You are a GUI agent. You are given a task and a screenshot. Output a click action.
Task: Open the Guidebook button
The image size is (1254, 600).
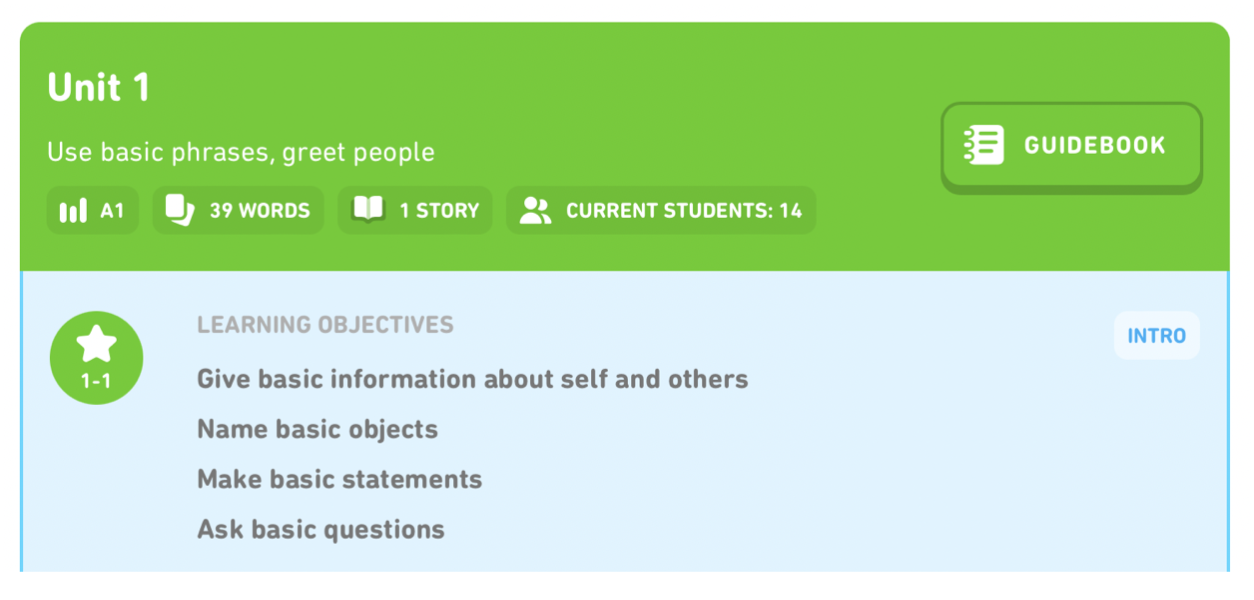1071,147
